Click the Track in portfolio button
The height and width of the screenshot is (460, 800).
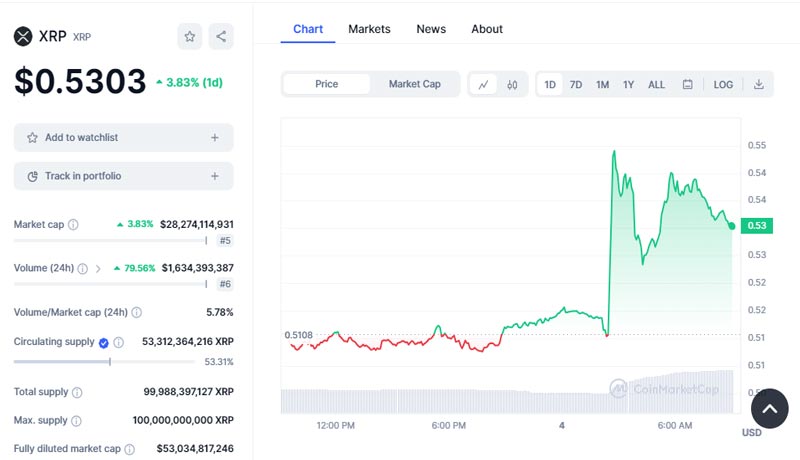point(123,176)
